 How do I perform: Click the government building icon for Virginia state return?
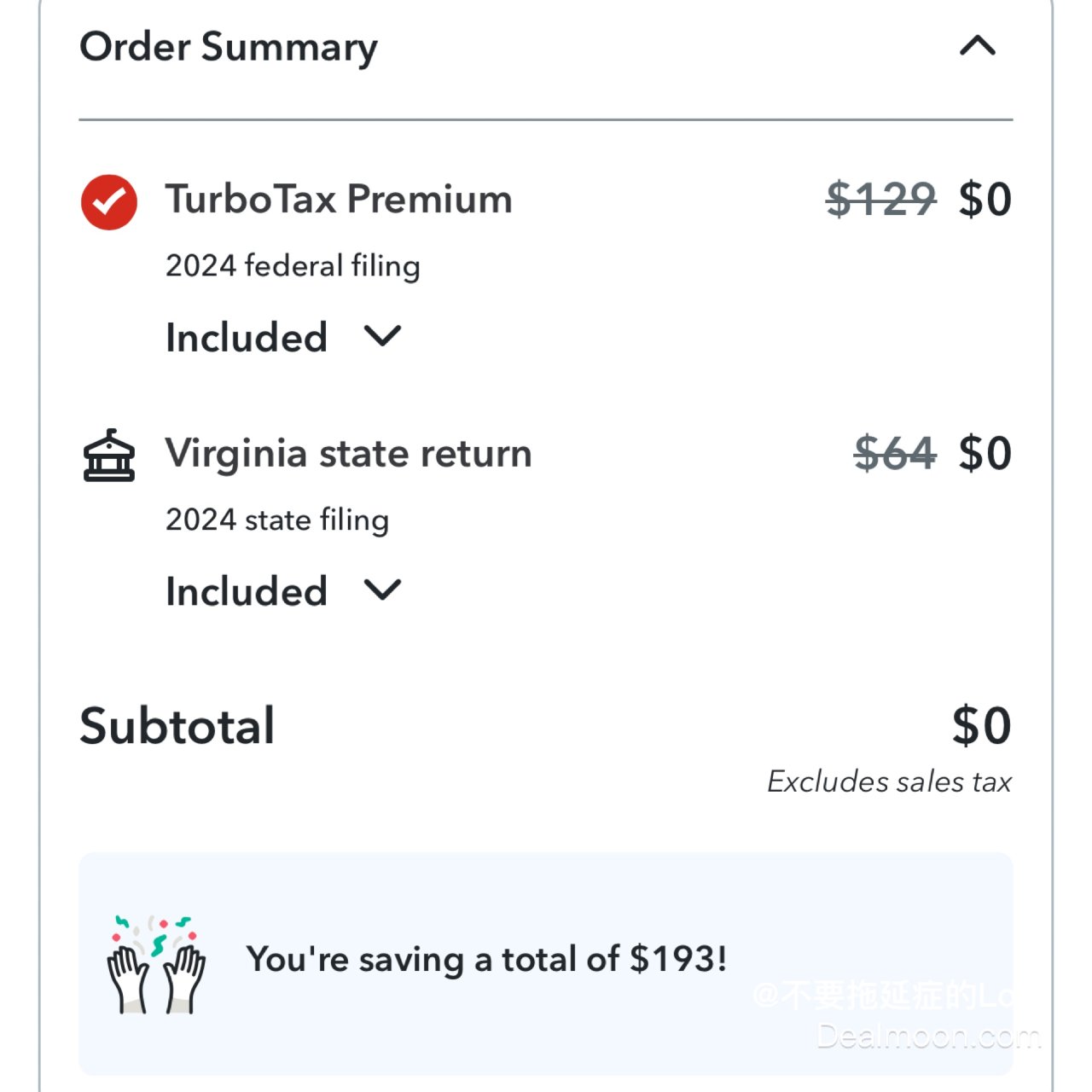pyautogui.click(x=109, y=455)
